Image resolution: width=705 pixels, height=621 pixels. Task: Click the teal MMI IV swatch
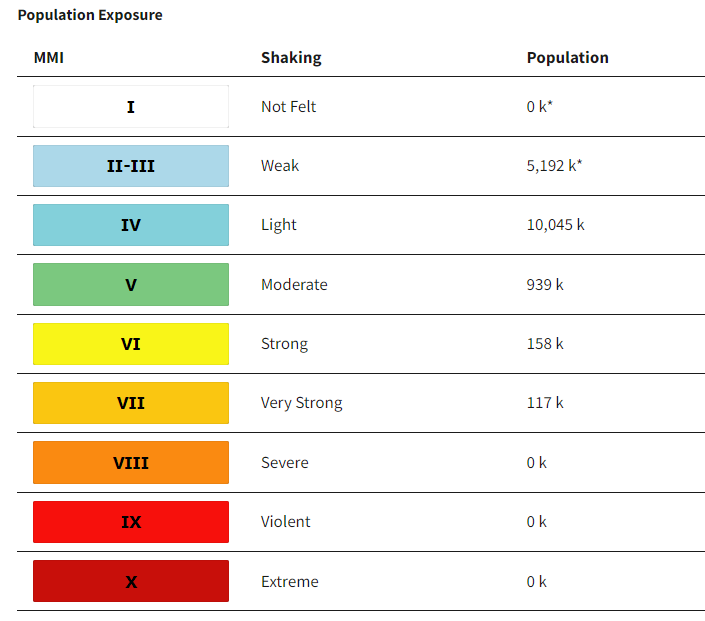coord(131,225)
